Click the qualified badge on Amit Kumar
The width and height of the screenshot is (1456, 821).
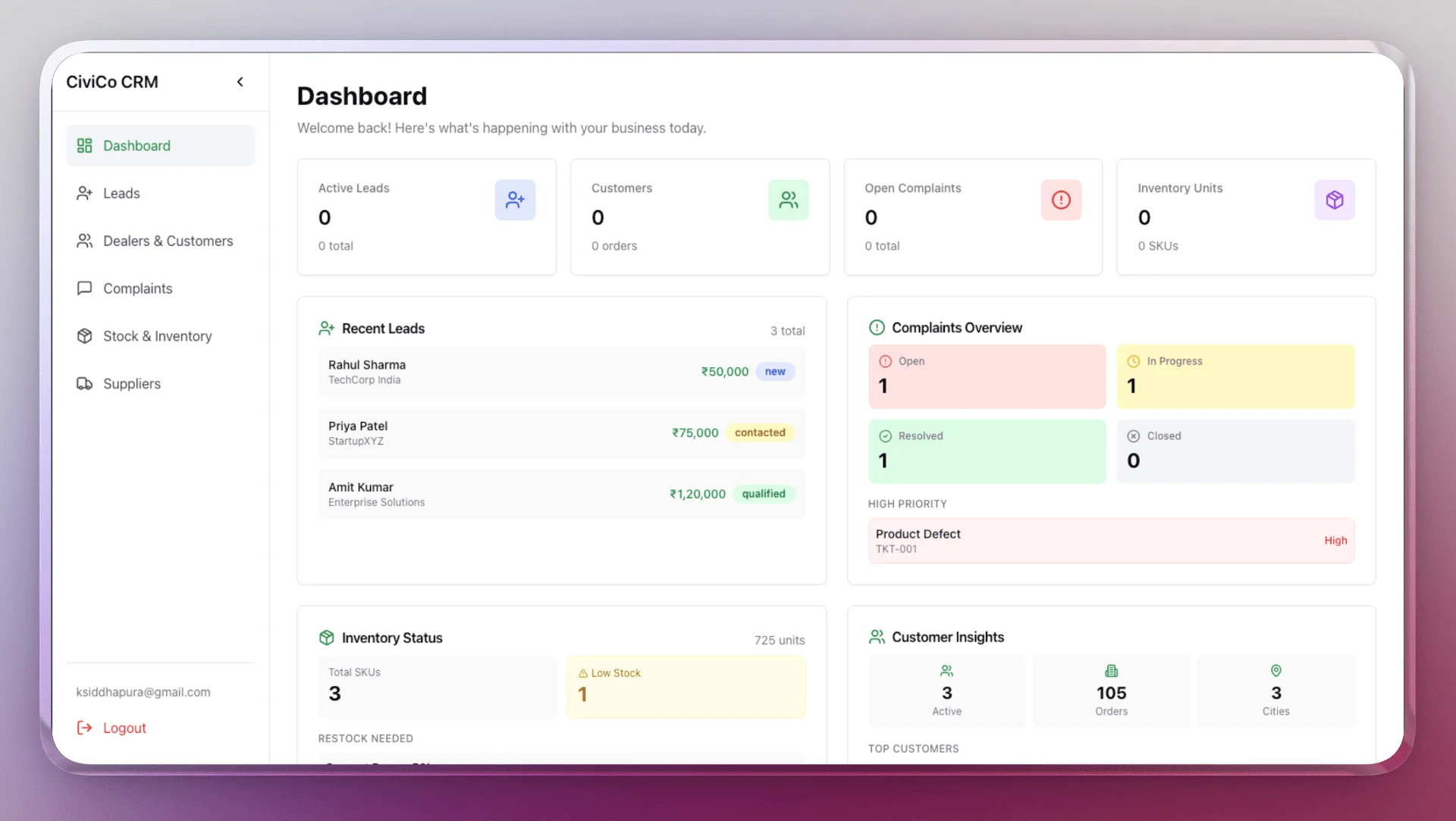pyautogui.click(x=763, y=494)
